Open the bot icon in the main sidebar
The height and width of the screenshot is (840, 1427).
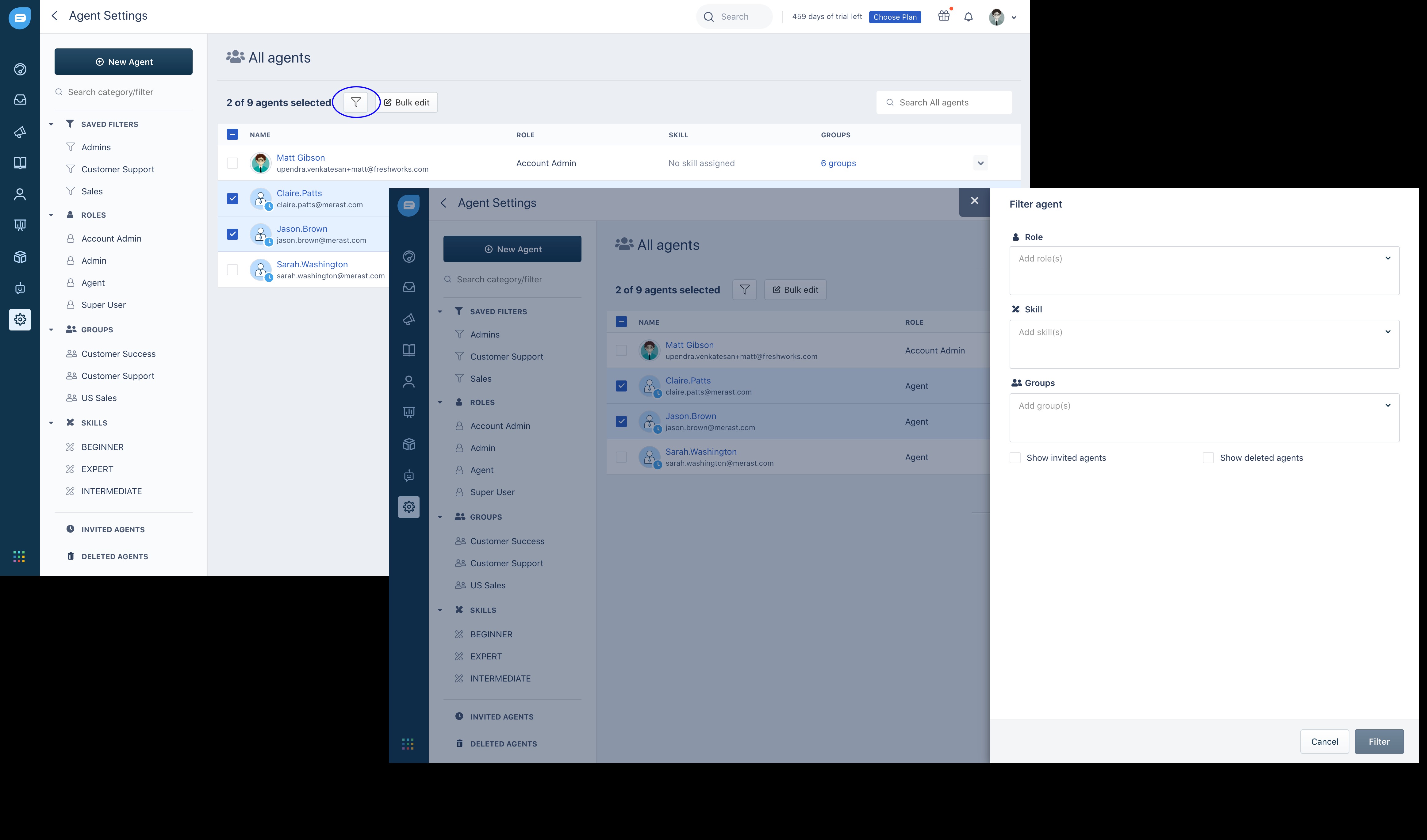[20, 288]
